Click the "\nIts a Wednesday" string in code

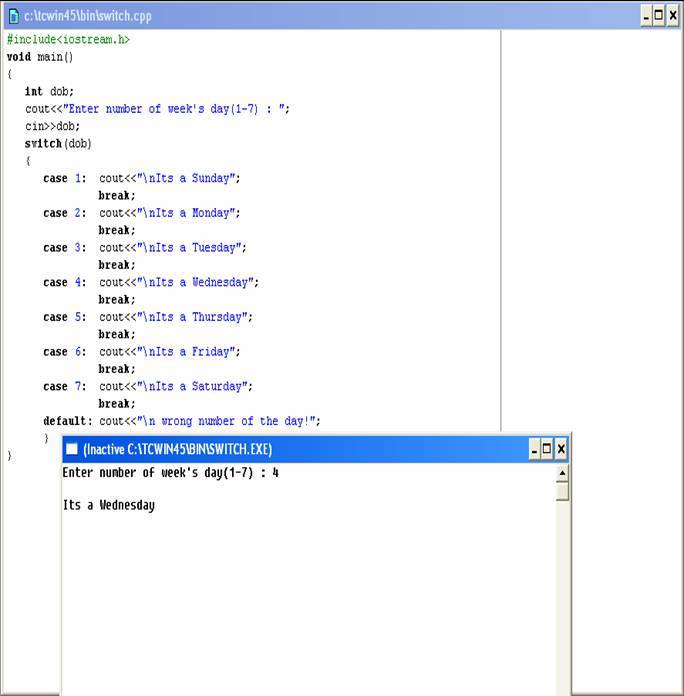click(195, 282)
